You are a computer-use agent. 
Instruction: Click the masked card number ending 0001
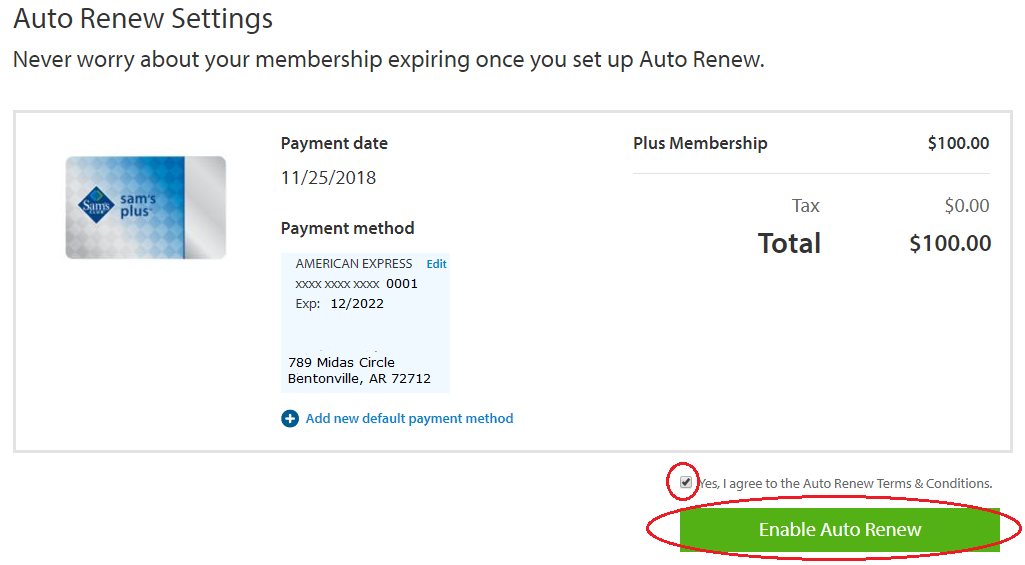(x=357, y=284)
